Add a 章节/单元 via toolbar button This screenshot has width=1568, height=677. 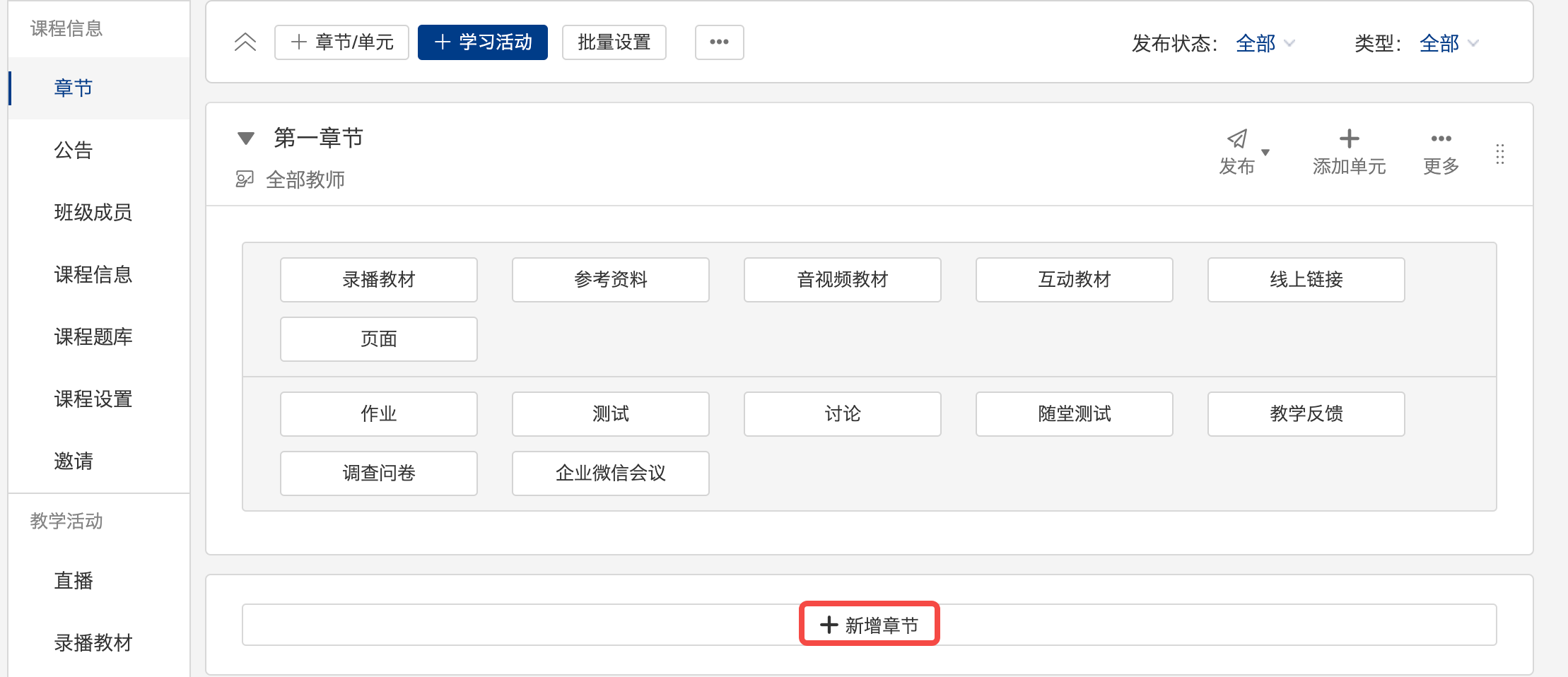point(341,42)
